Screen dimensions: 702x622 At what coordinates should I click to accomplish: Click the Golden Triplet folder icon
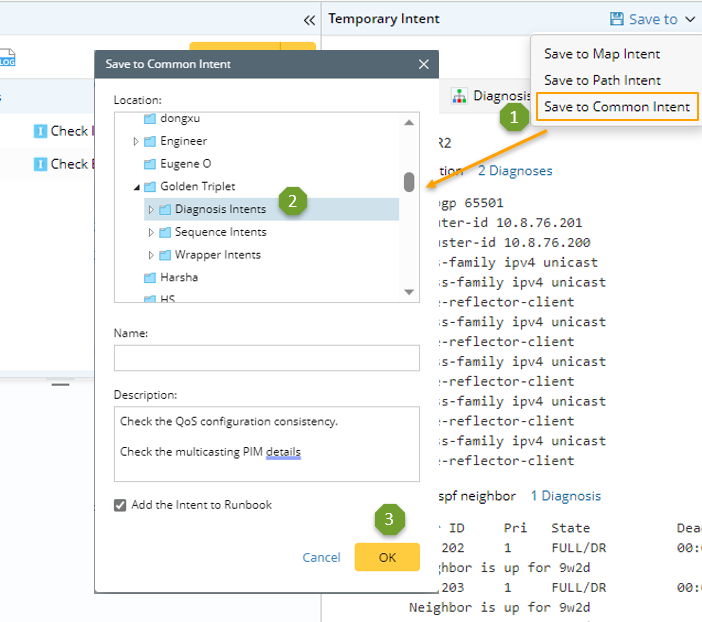(150, 187)
